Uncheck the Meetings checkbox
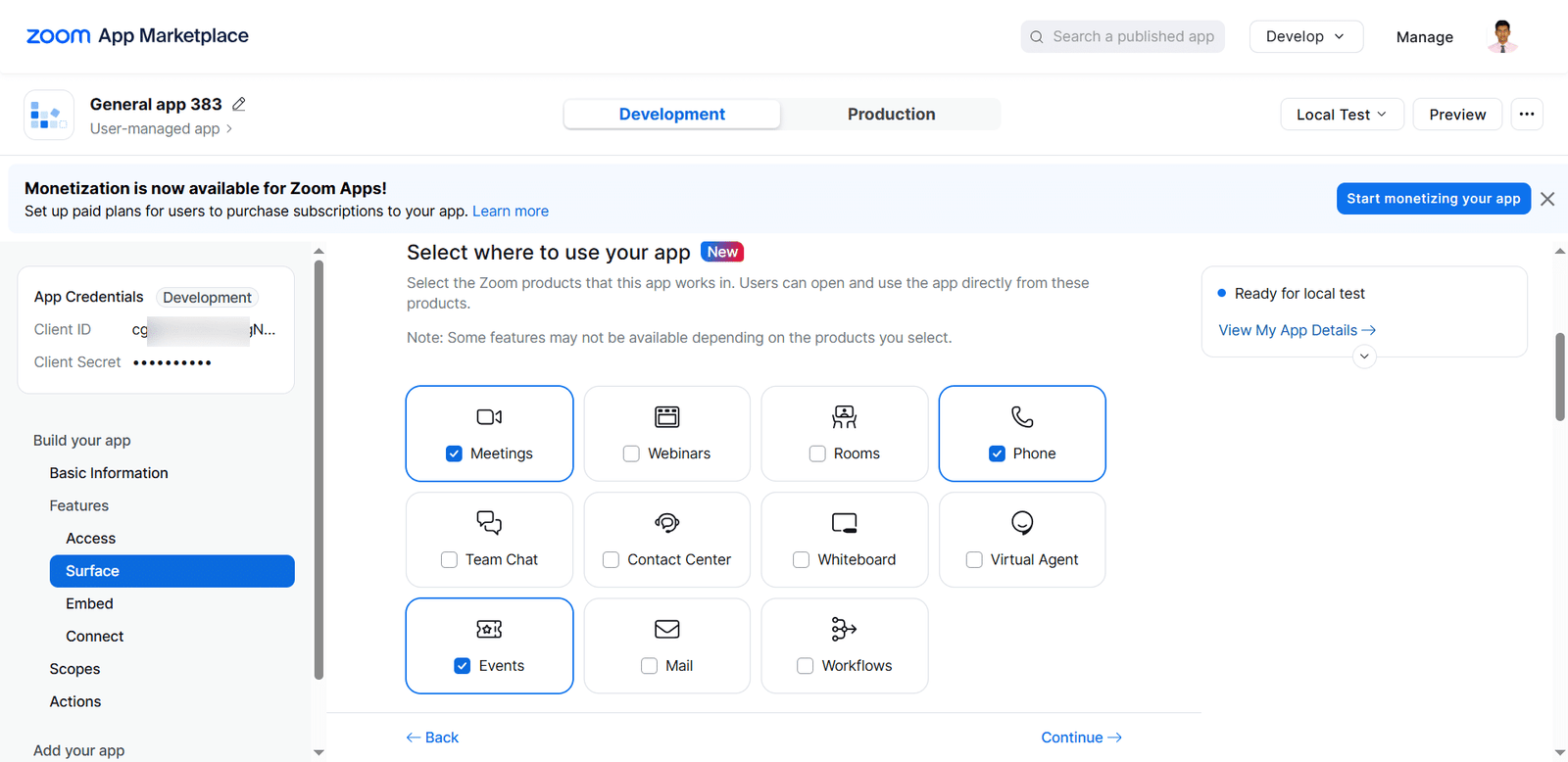1568x762 pixels. [454, 453]
